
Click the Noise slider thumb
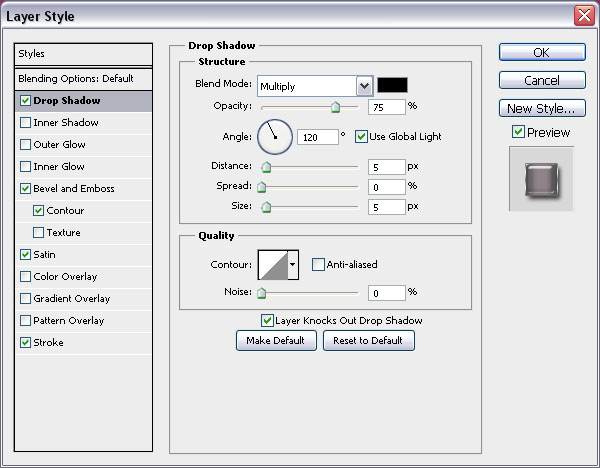point(261,293)
